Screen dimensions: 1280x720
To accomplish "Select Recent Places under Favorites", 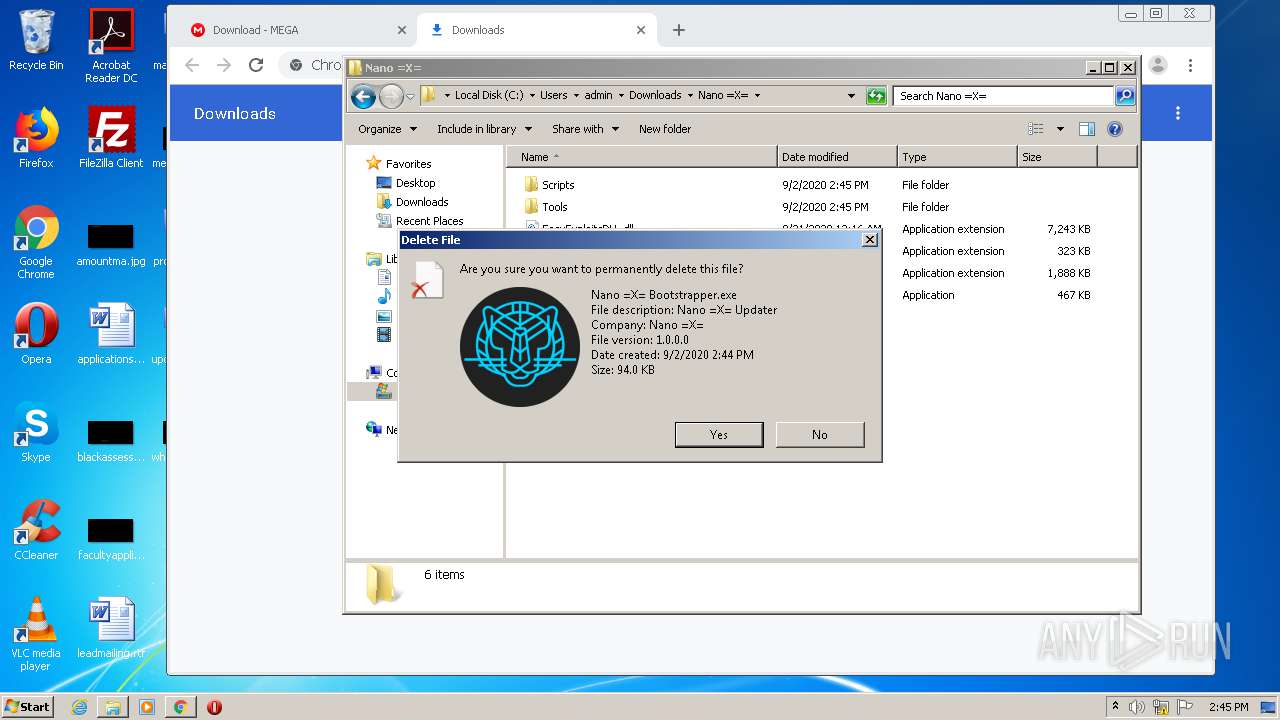I will 429,221.
